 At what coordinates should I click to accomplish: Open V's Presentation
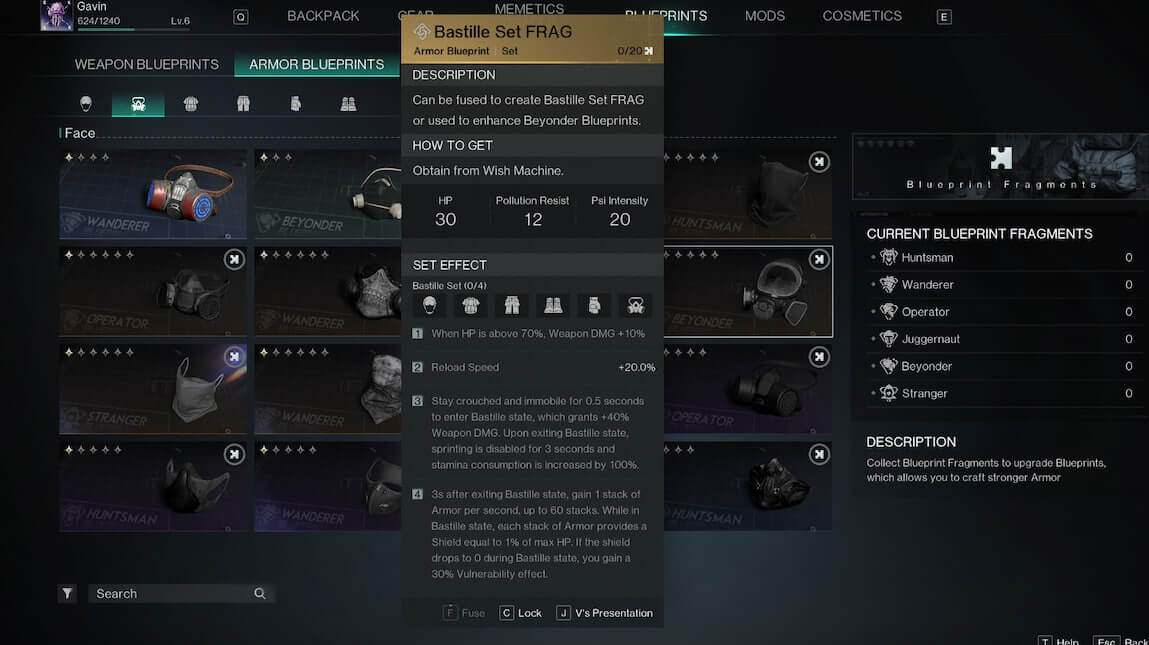click(605, 613)
